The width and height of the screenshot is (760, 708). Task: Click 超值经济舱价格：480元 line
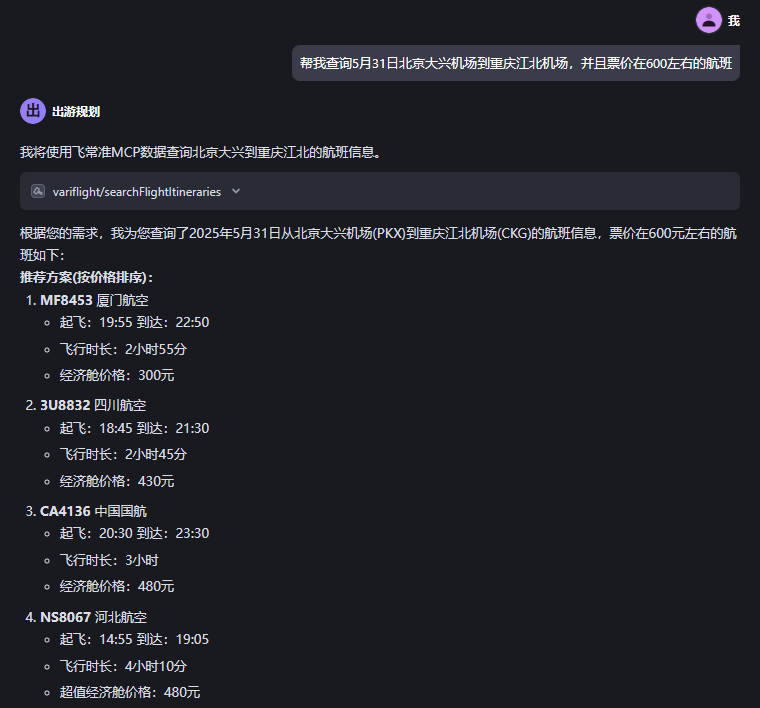[130, 692]
